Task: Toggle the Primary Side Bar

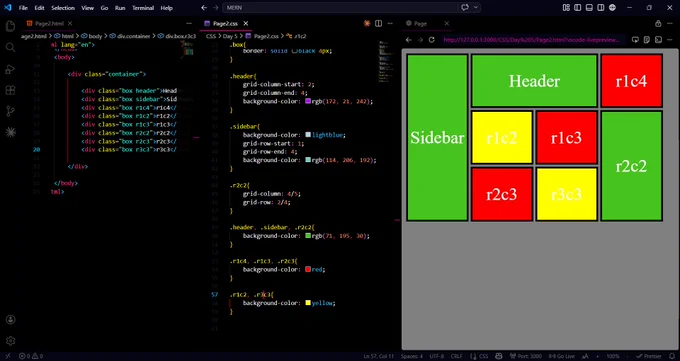Action: (x=578, y=8)
